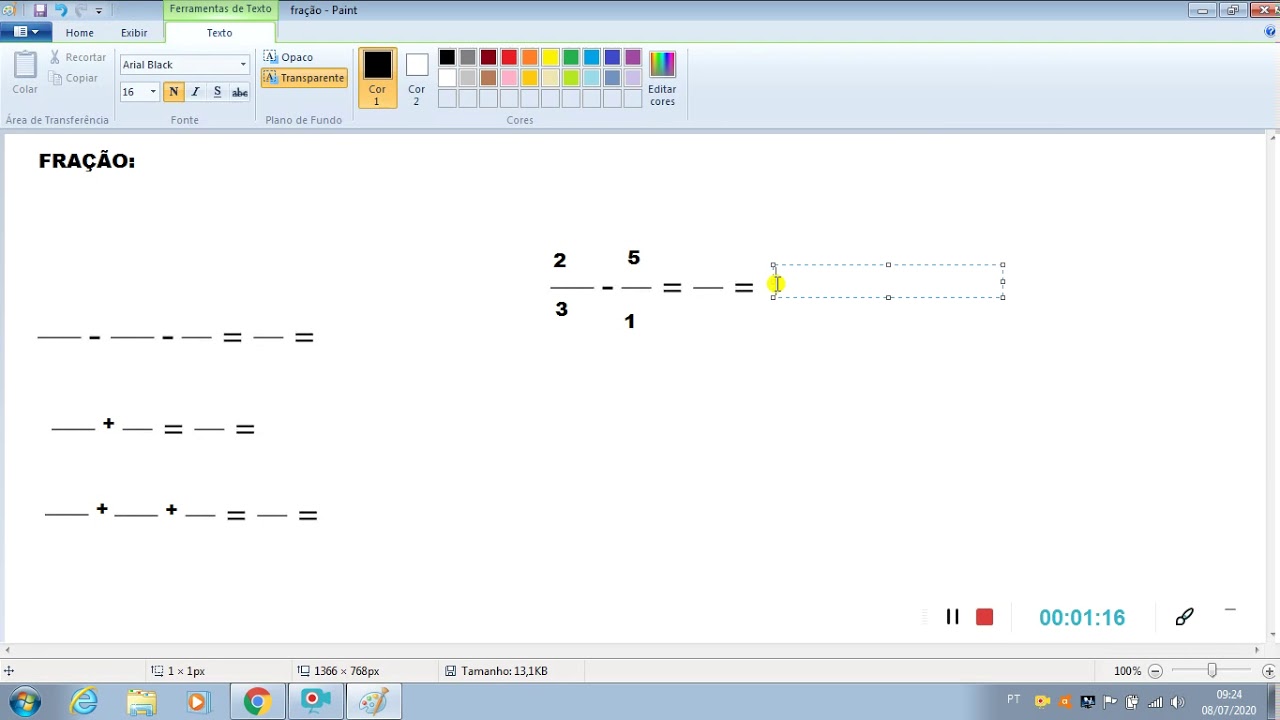
Task: Open the Paint file menu button
Action: [x=26, y=32]
